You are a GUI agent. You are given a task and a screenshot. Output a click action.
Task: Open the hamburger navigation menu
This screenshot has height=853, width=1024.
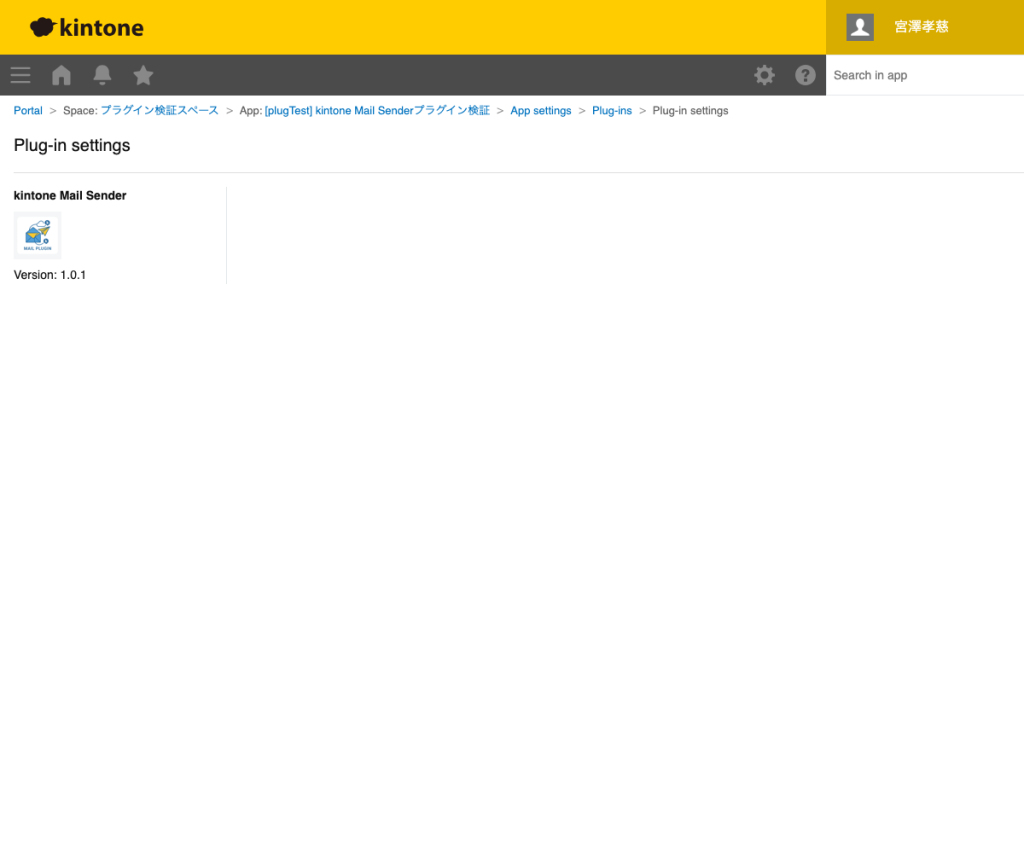point(20,75)
